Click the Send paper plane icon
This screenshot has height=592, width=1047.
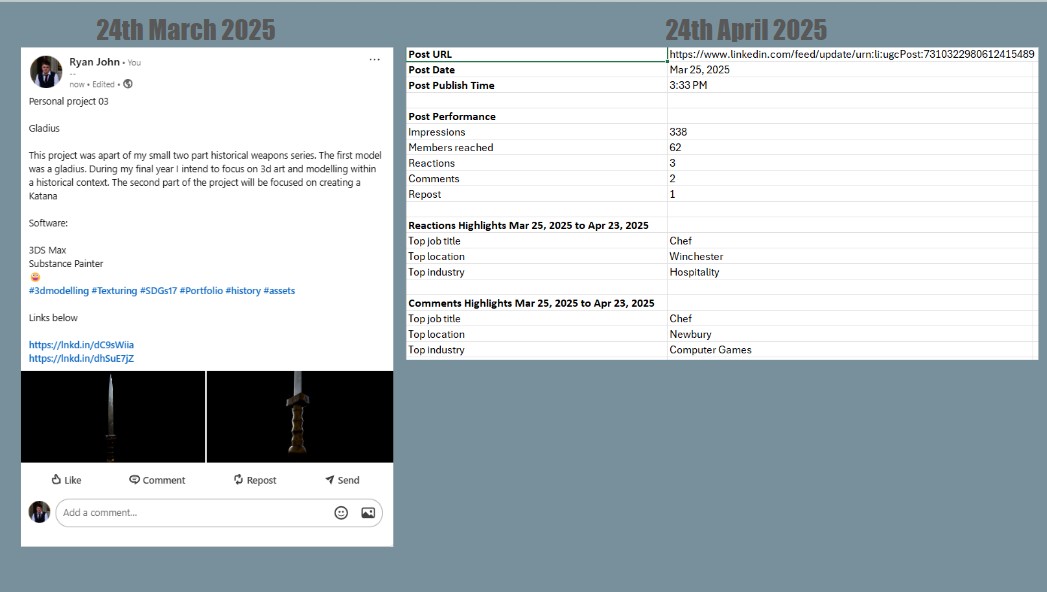pyautogui.click(x=329, y=479)
